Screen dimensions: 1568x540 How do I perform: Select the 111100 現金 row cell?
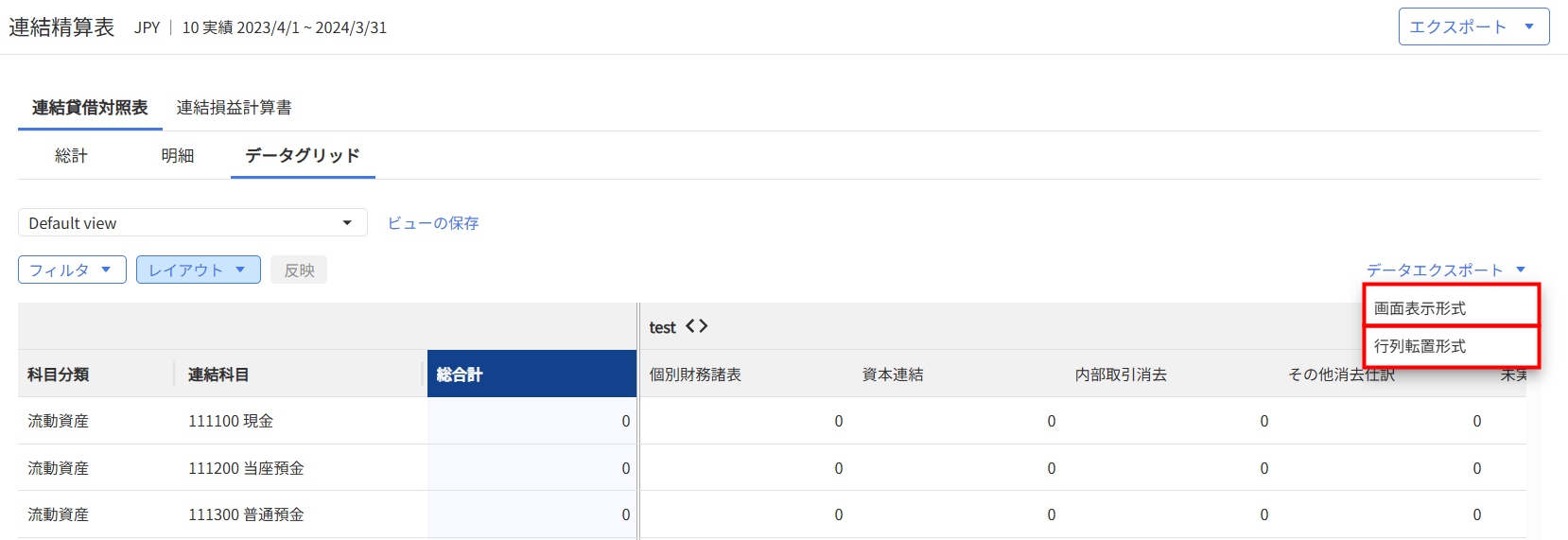click(x=231, y=421)
